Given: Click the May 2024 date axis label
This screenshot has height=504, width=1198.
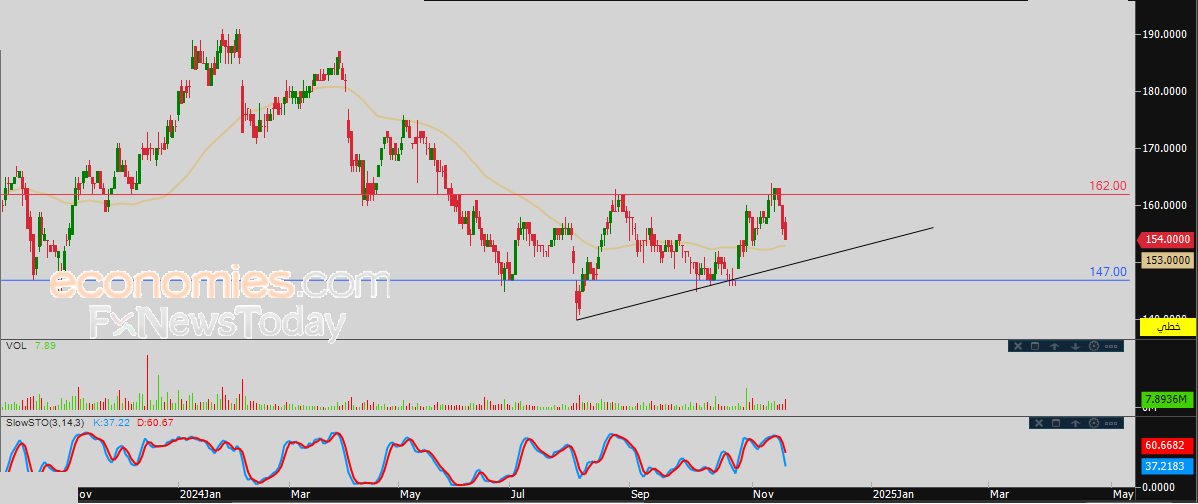Looking at the screenshot, I should (x=412, y=495).
